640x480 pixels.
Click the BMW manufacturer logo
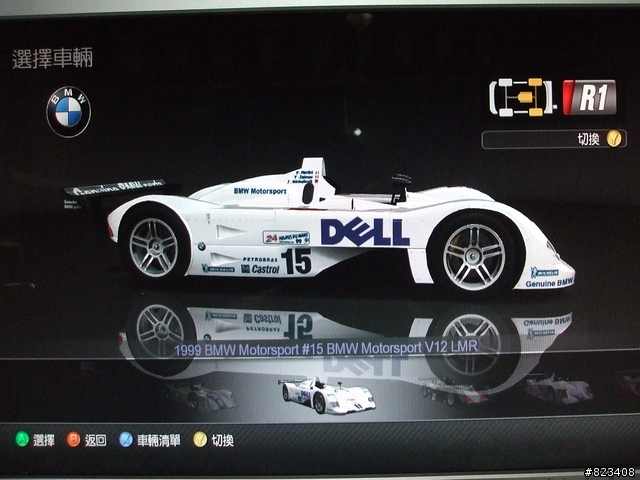[x=69, y=111]
